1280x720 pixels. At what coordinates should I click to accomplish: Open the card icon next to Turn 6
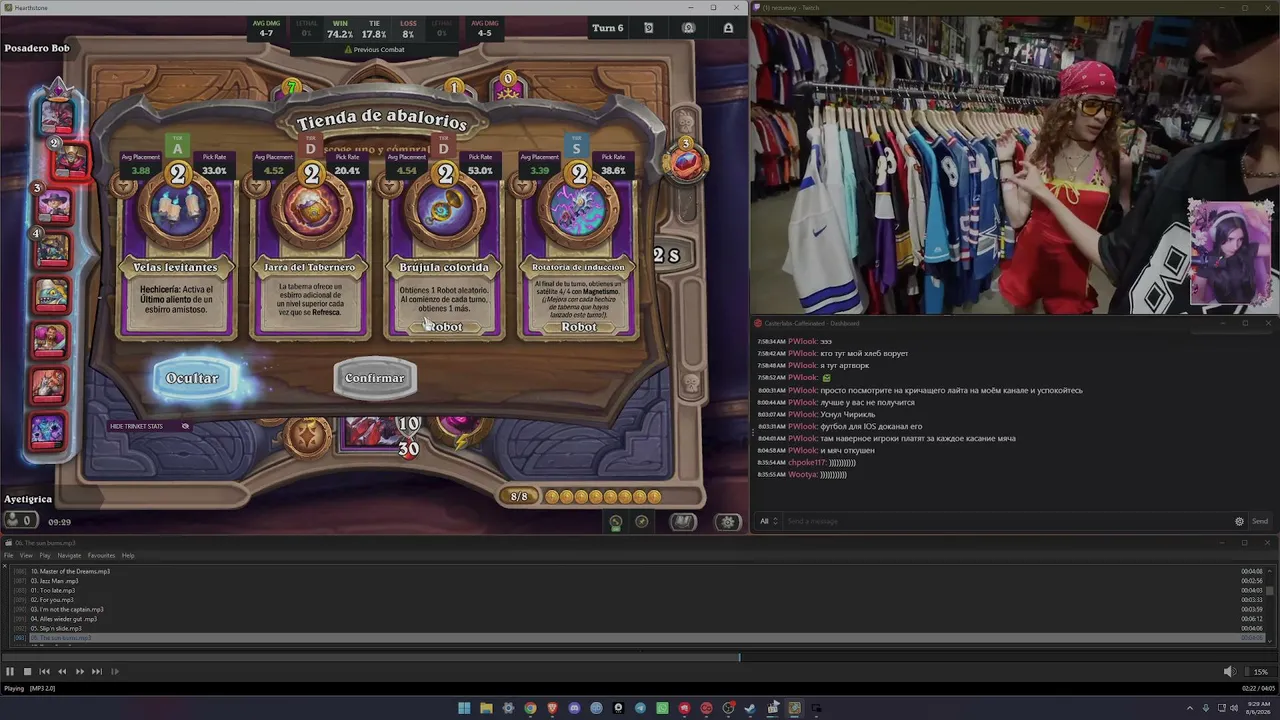click(x=648, y=28)
